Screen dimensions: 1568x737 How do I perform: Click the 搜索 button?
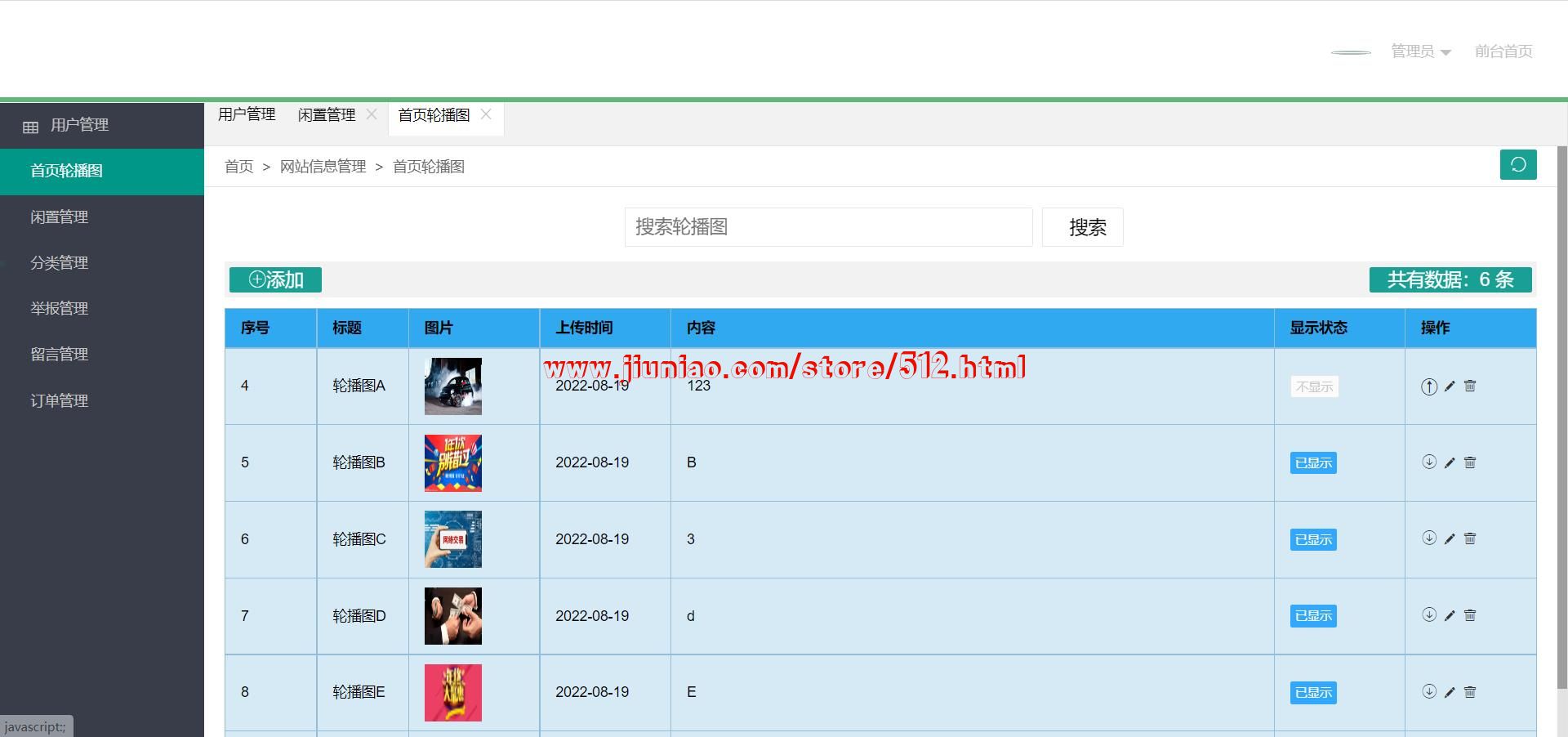click(x=1082, y=227)
